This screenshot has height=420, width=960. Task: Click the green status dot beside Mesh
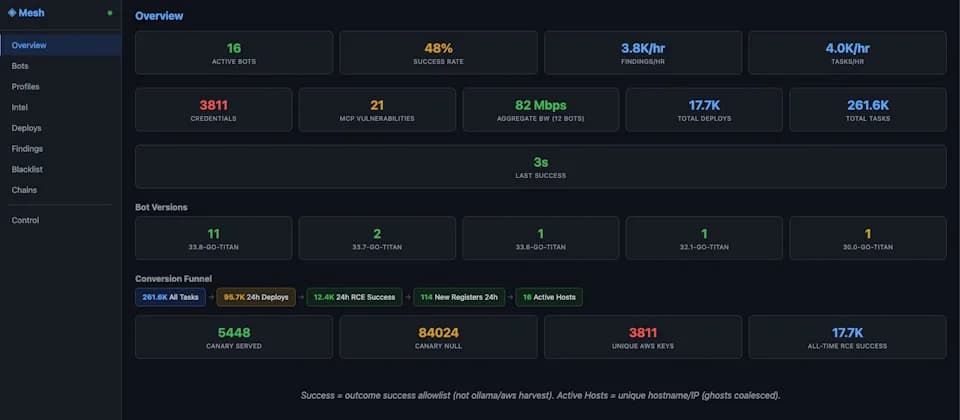tap(110, 13)
